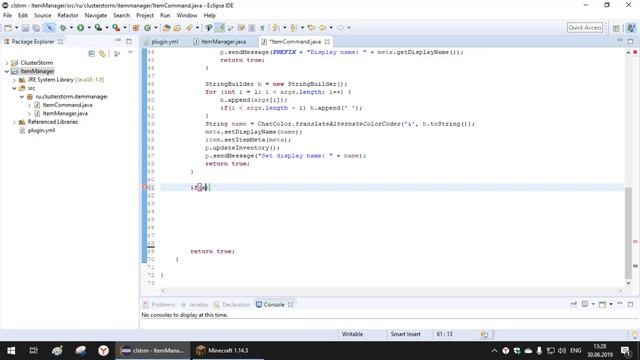640x360 pixels.
Task: Click the Search flashlight toolbar icon
Action: click(x=189, y=28)
